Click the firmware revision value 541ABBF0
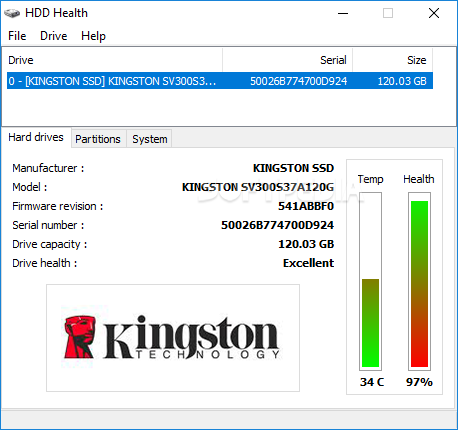This screenshot has height=430, width=458. click(x=306, y=206)
